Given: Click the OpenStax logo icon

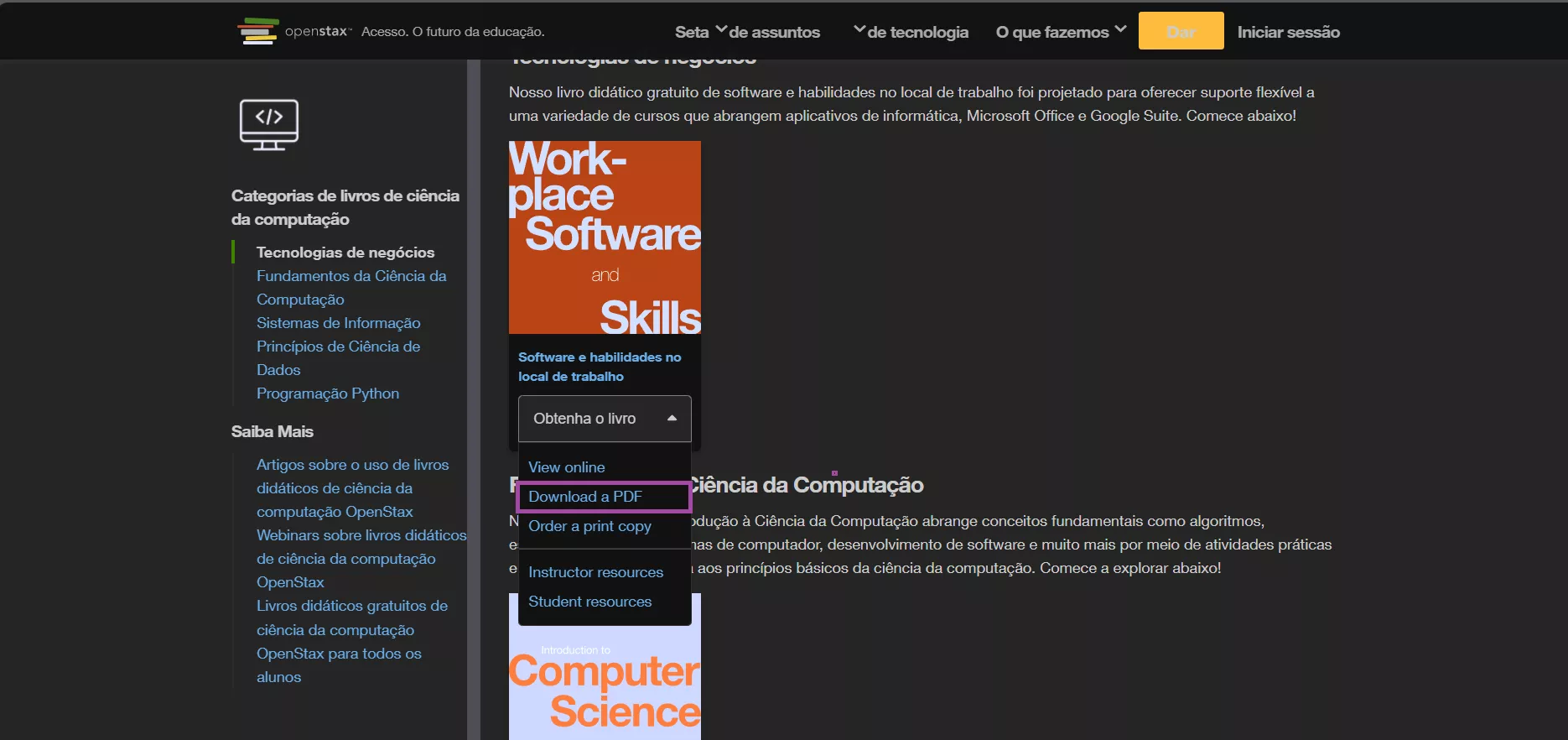Looking at the screenshot, I should click(x=258, y=31).
